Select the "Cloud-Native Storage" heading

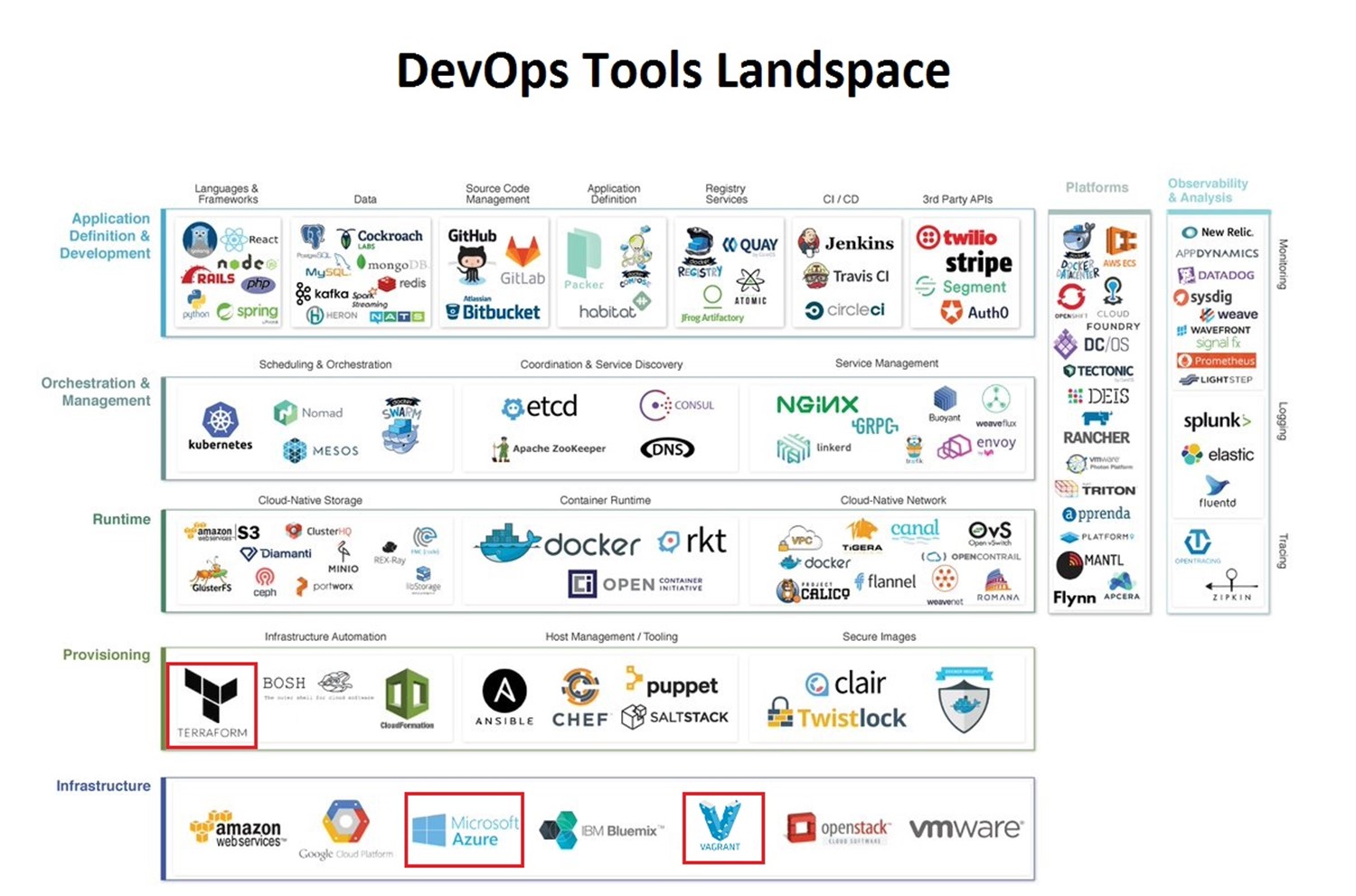(x=310, y=500)
